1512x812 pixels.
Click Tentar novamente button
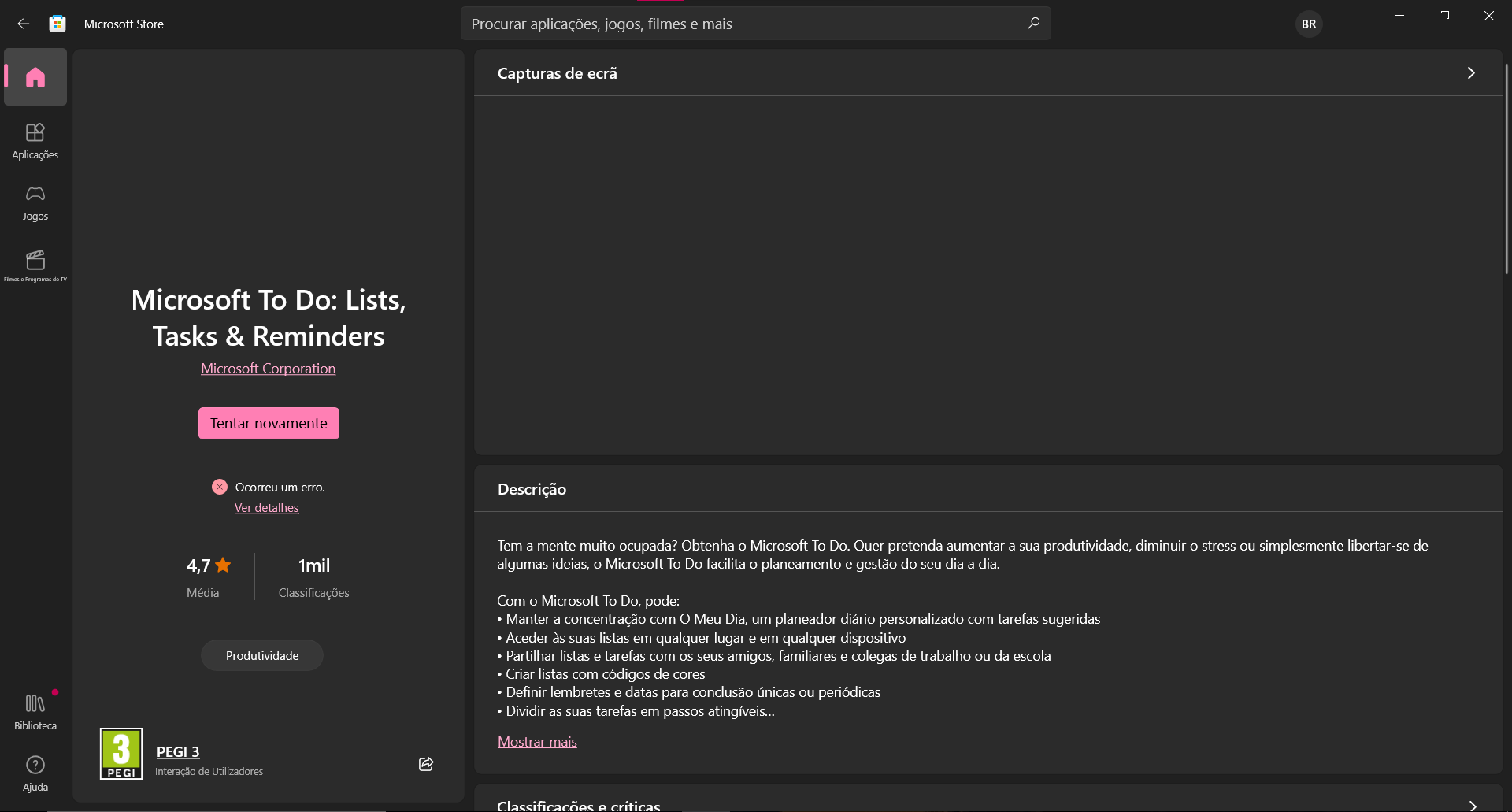[x=269, y=423]
